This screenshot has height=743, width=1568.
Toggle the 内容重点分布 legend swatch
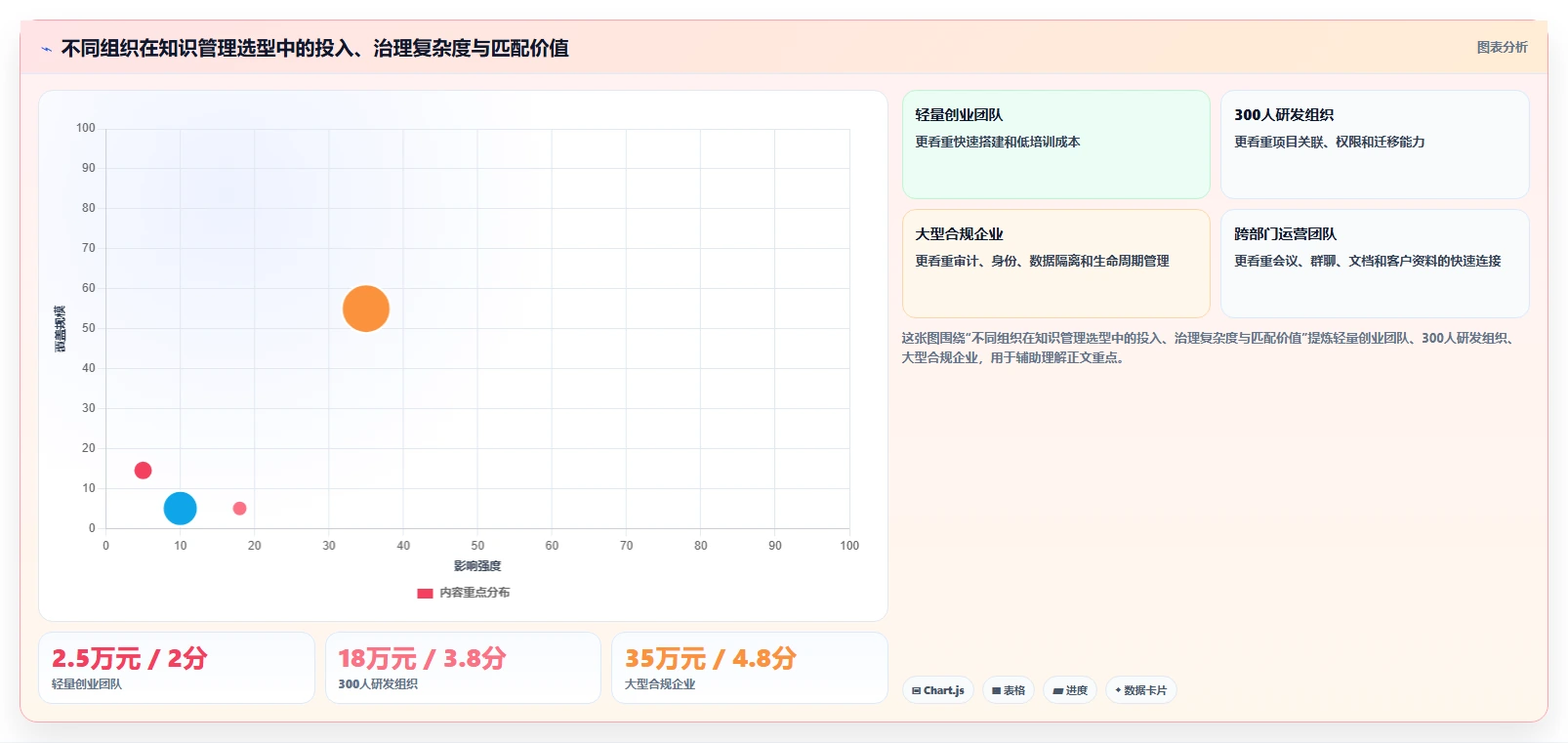(x=425, y=593)
